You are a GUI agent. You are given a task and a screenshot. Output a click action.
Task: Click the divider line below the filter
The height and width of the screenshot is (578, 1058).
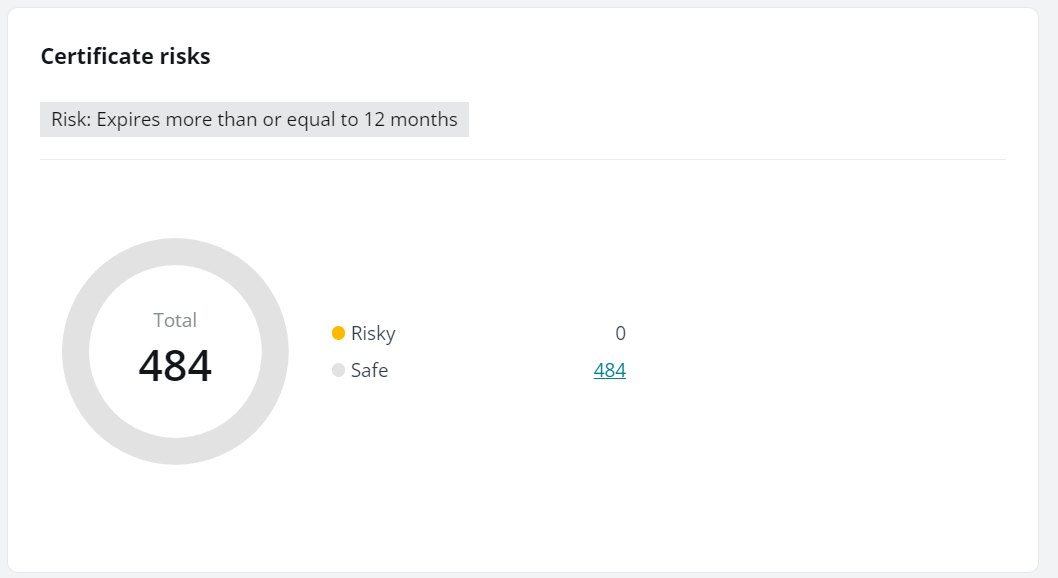(x=522, y=159)
